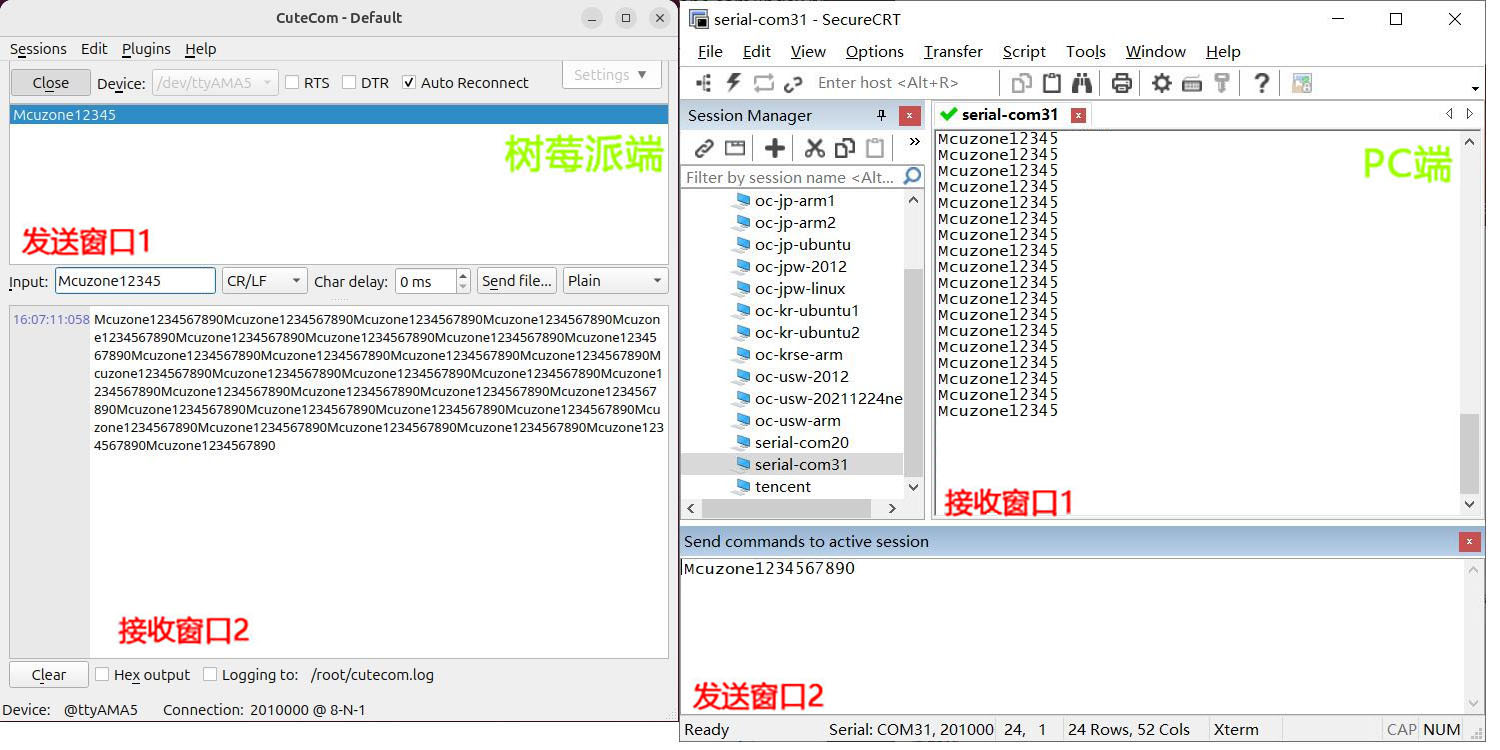The image size is (1500, 750).
Task: Close the serial-com31 tab
Action: click(x=1078, y=115)
